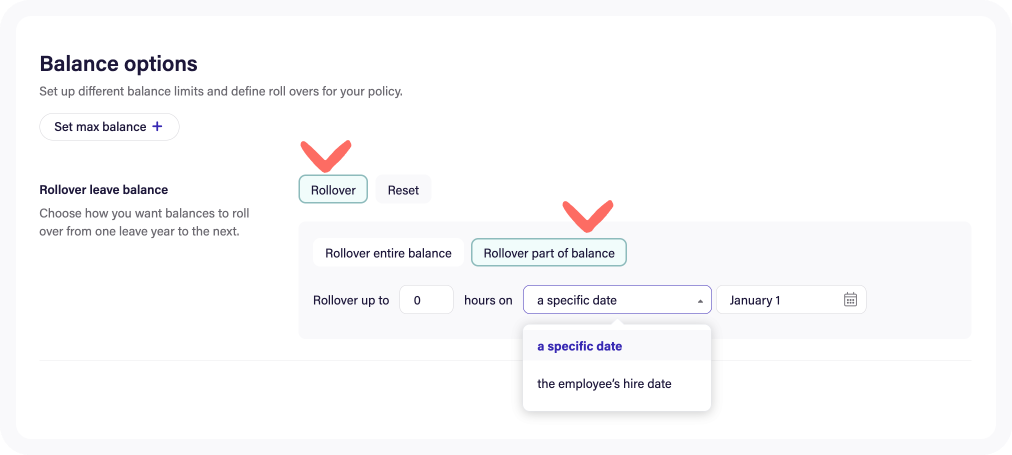Select the Rollover option
This screenshot has width=1012, height=455.
[x=333, y=190]
